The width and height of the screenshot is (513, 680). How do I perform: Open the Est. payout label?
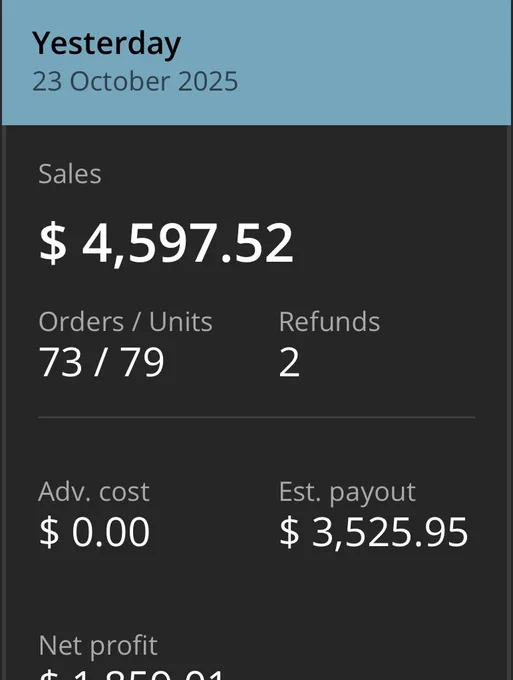347,493
